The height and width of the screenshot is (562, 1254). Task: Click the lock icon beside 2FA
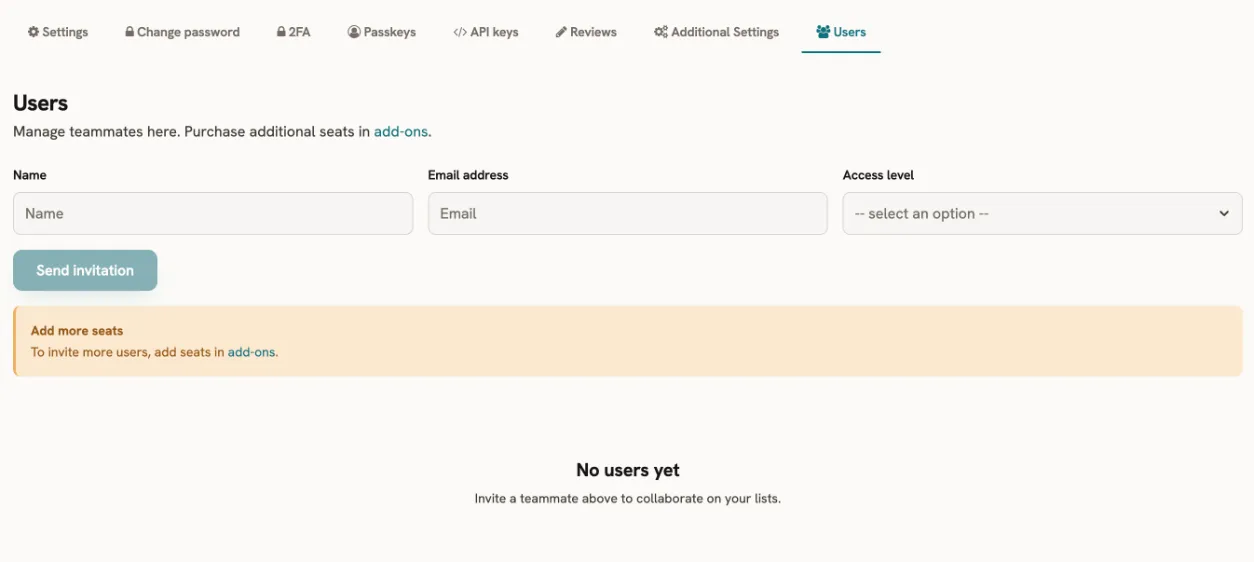click(x=281, y=32)
